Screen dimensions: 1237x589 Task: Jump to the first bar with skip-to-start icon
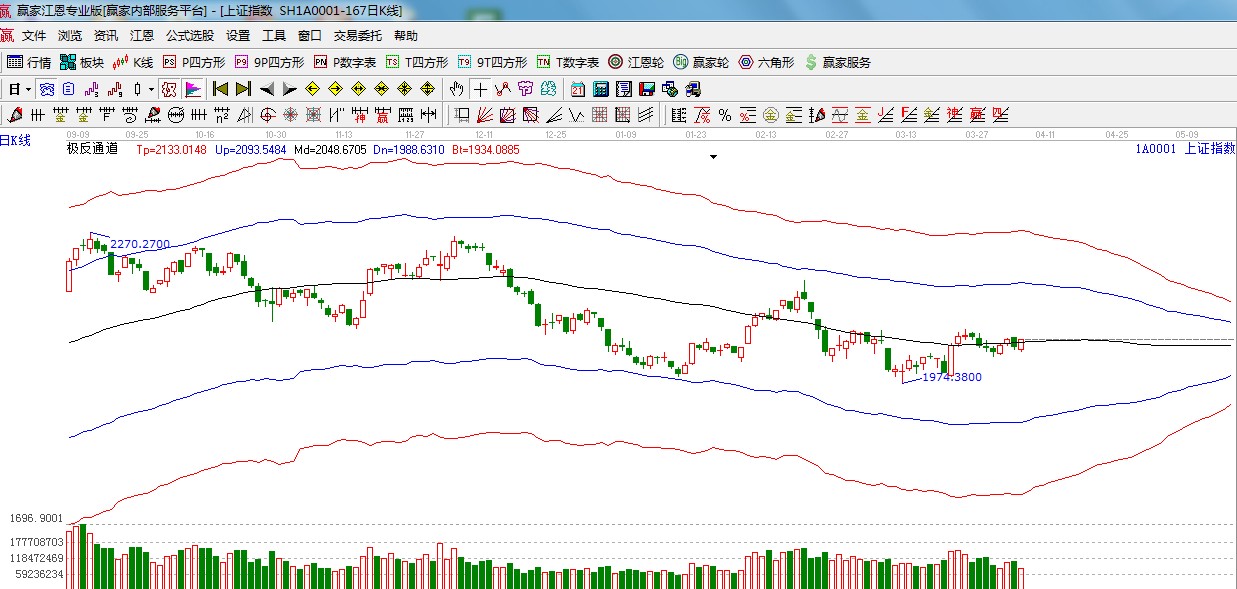point(220,89)
